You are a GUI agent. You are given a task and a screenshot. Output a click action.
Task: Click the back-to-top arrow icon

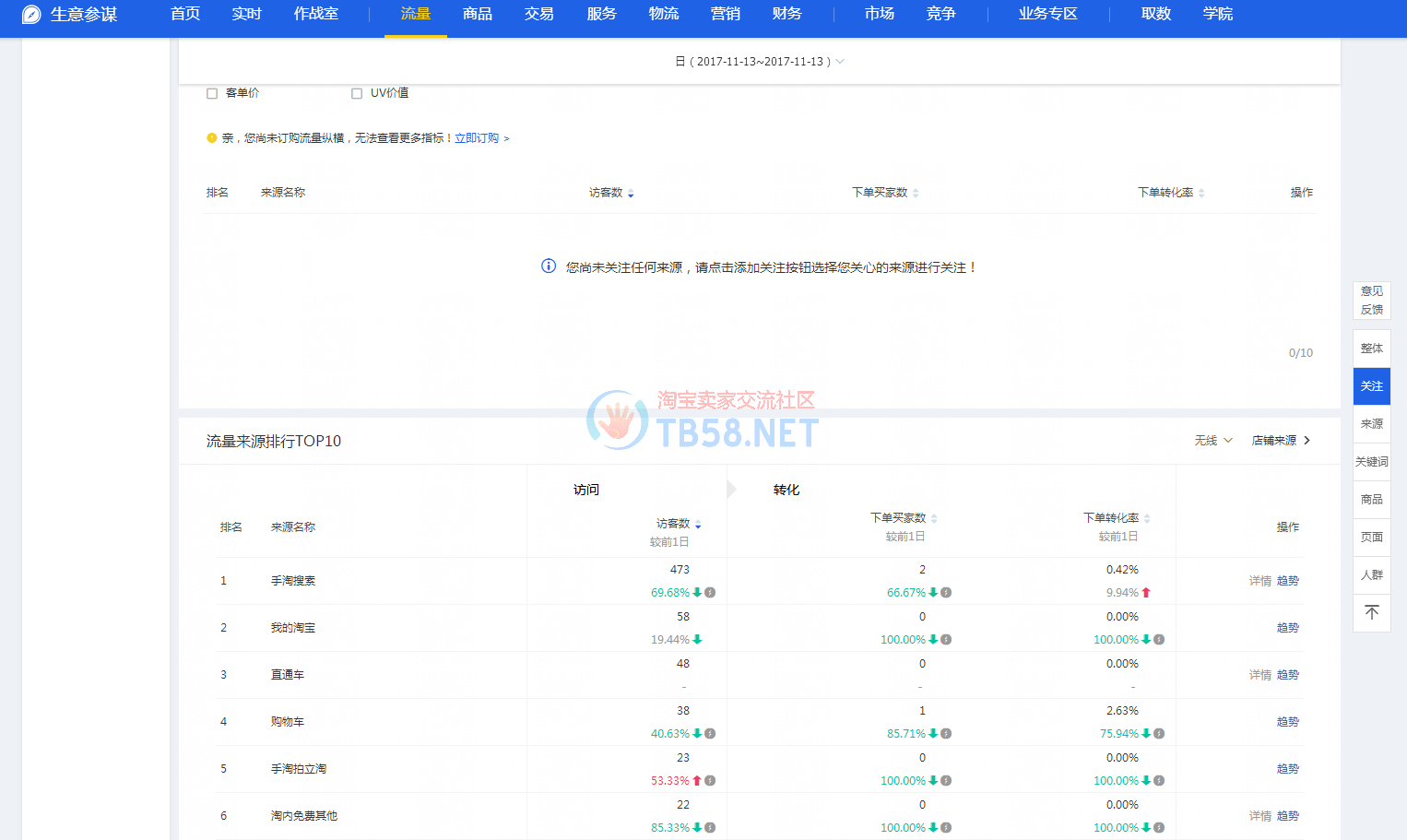pyautogui.click(x=1371, y=613)
